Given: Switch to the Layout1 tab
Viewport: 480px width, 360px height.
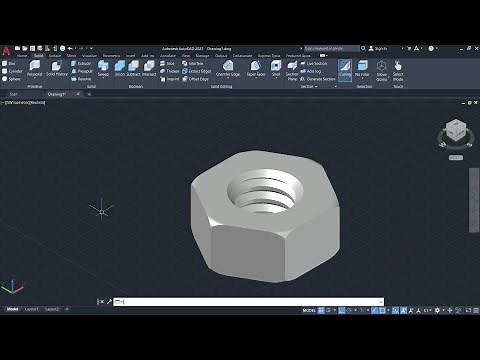Looking at the screenshot, I should point(31,309).
